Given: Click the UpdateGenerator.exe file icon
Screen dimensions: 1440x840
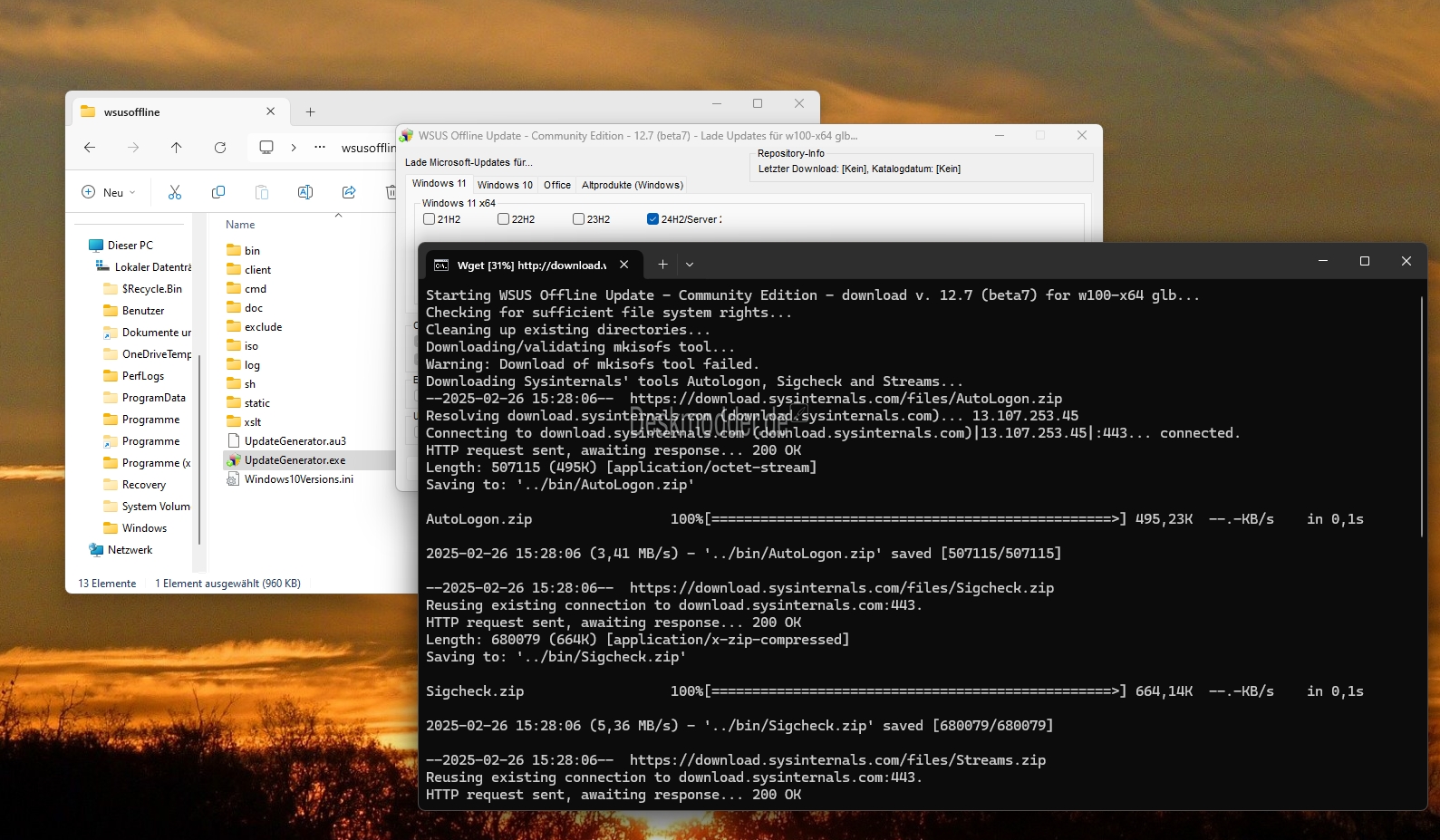Looking at the screenshot, I should 234,460.
